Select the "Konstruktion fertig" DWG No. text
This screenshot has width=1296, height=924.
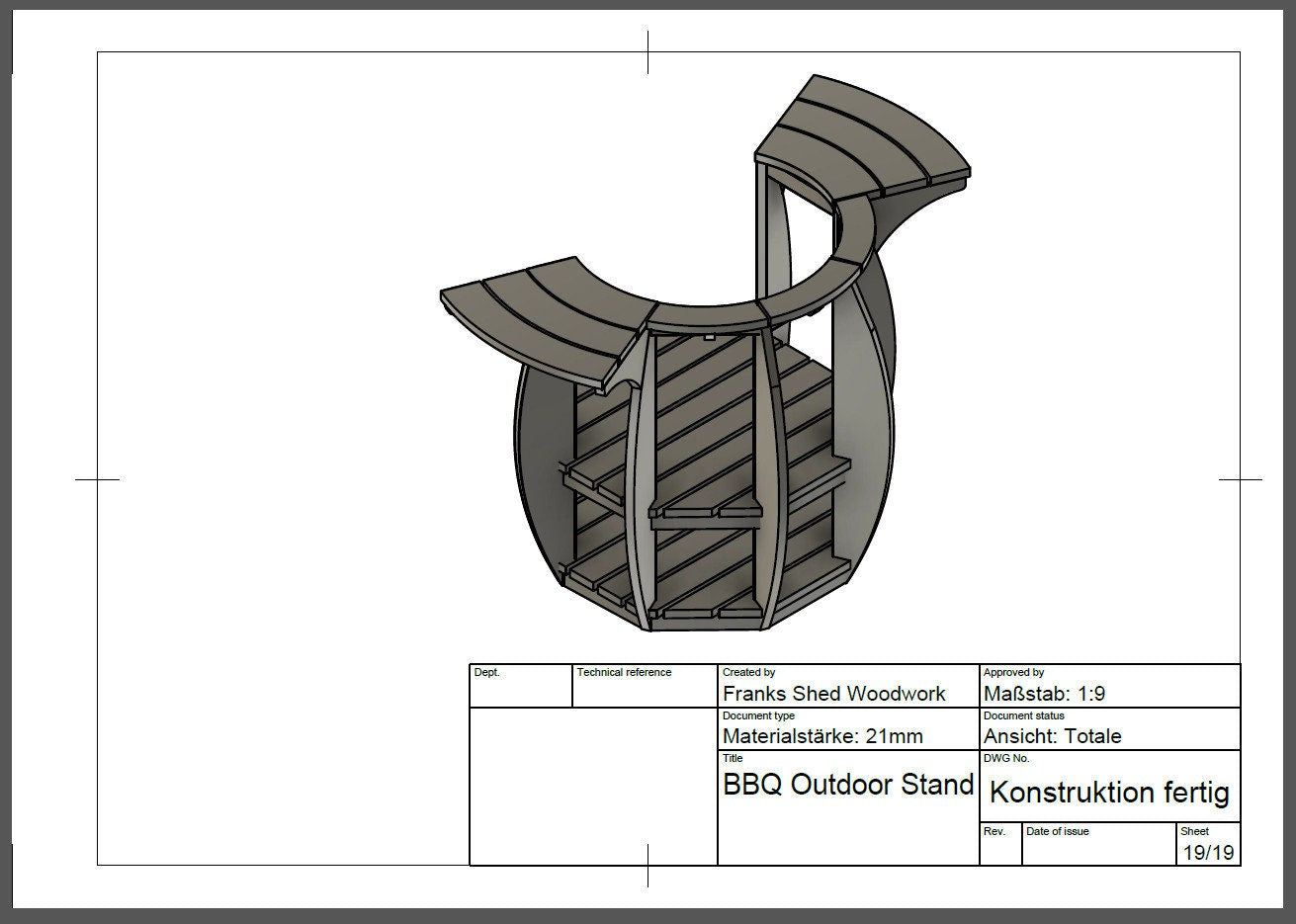pyautogui.click(x=1109, y=793)
